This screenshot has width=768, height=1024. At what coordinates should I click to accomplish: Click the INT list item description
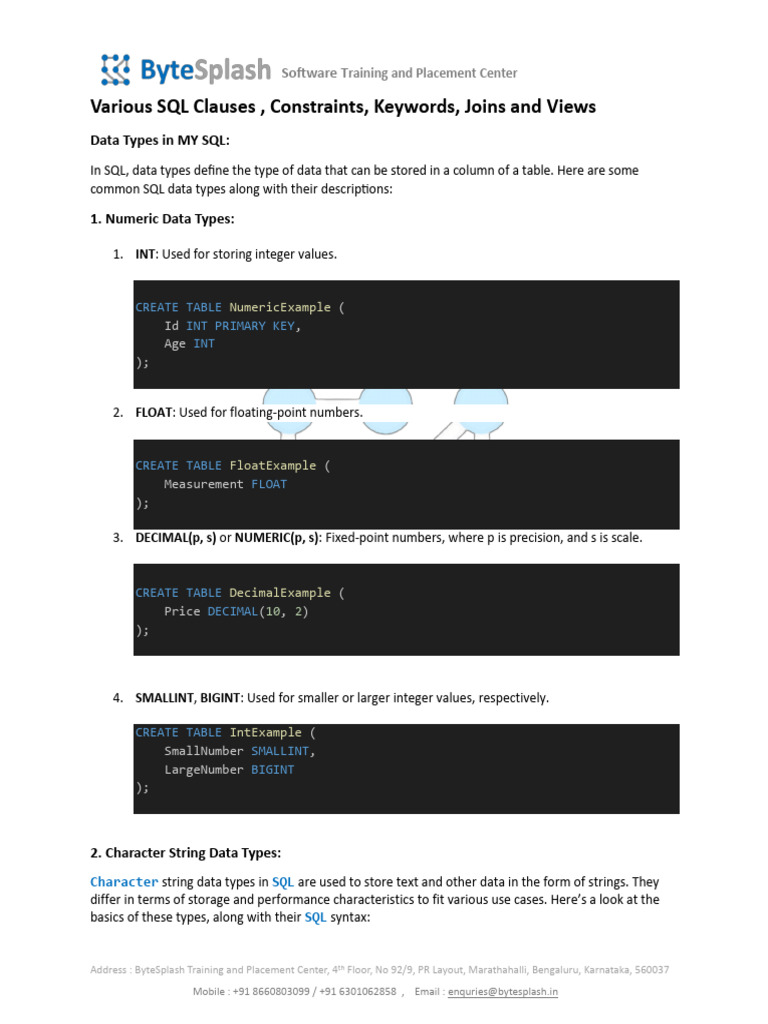coord(236,254)
